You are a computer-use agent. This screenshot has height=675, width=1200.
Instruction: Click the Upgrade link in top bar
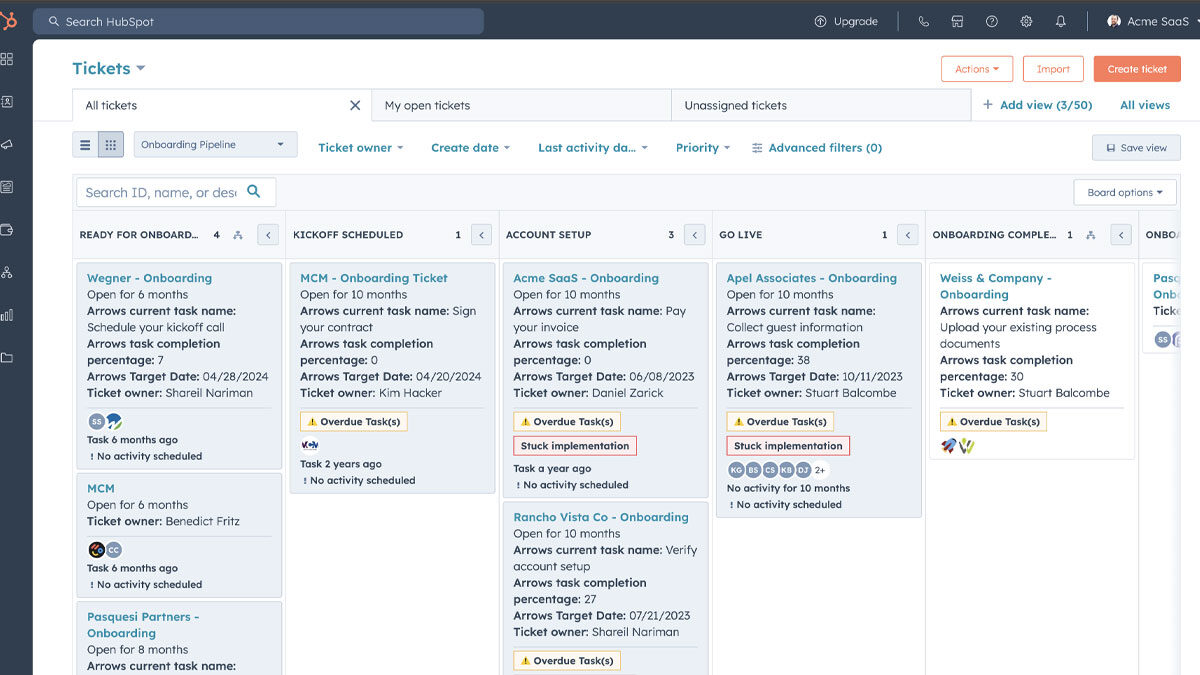point(847,21)
